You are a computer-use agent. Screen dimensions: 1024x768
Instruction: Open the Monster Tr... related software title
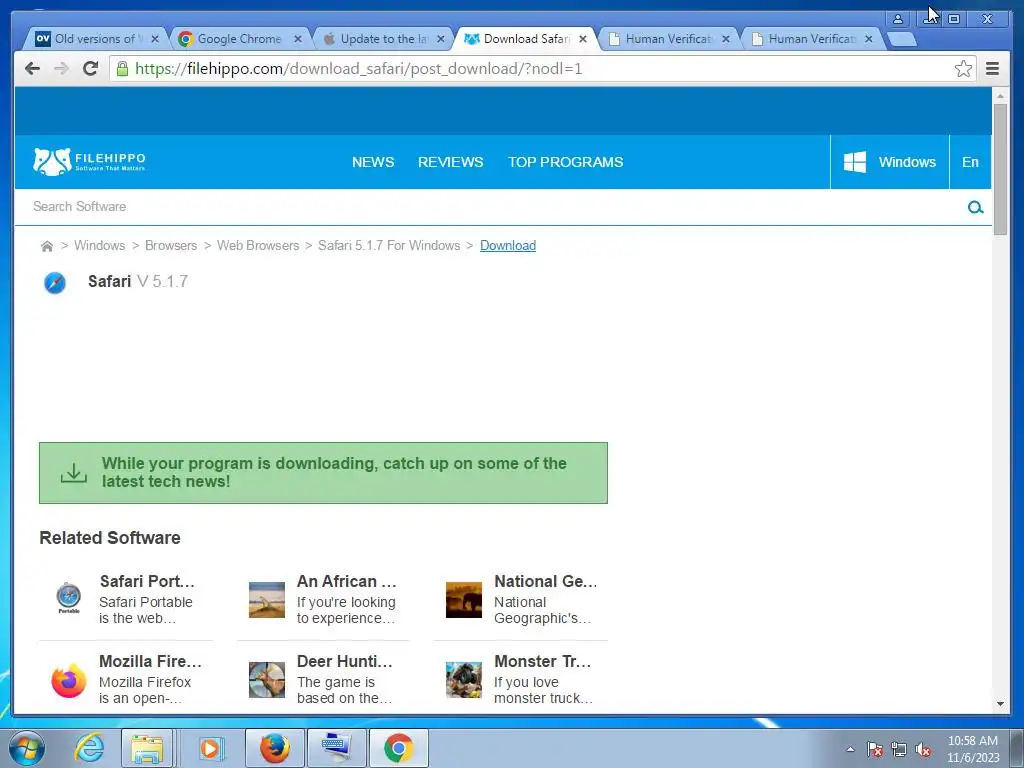tap(542, 661)
